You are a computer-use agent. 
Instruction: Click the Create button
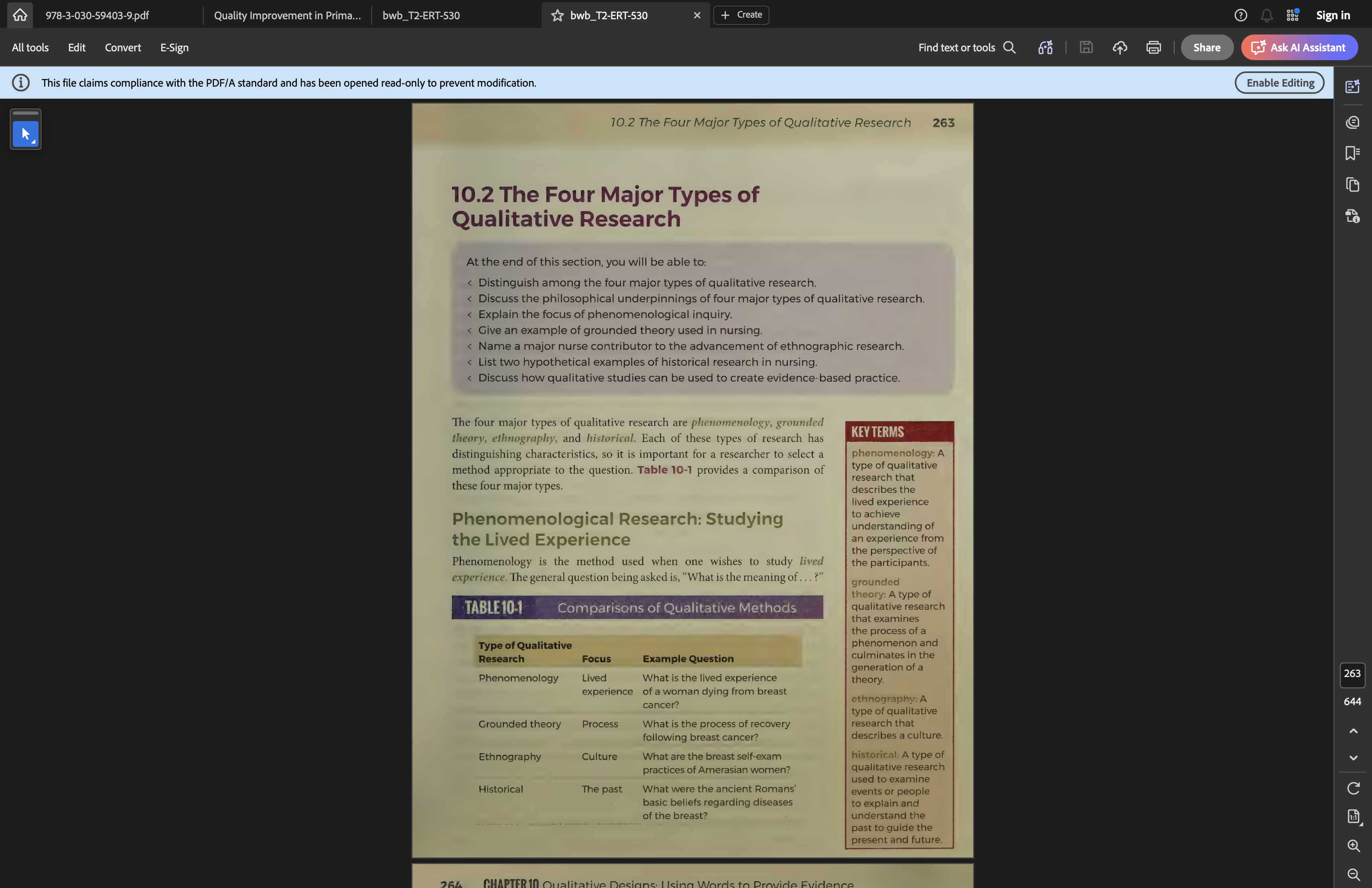coord(741,15)
